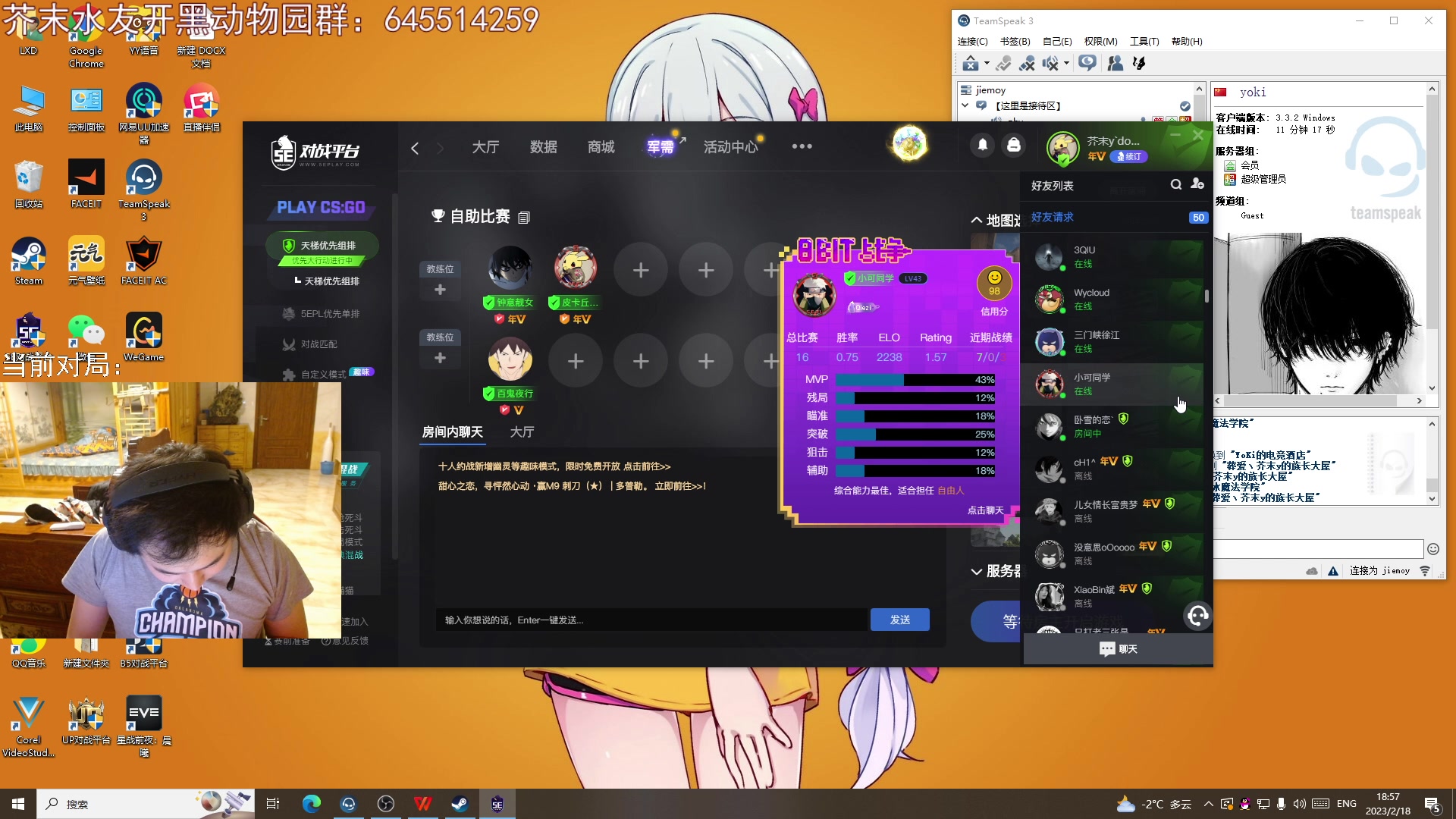The image size is (1456, 819).
Task: Search the friends list with magnifier icon
Action: (1176, 184)
